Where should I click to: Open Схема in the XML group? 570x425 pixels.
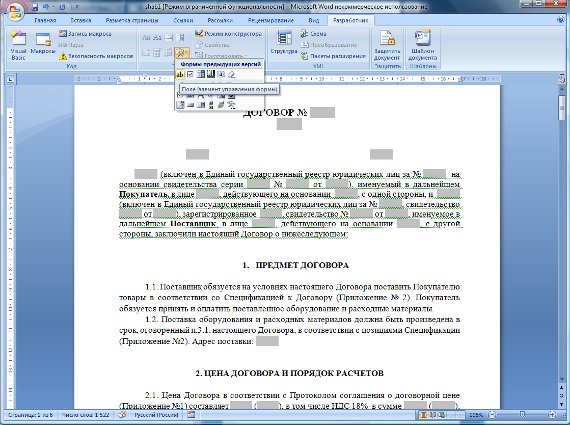coord(314,34)
